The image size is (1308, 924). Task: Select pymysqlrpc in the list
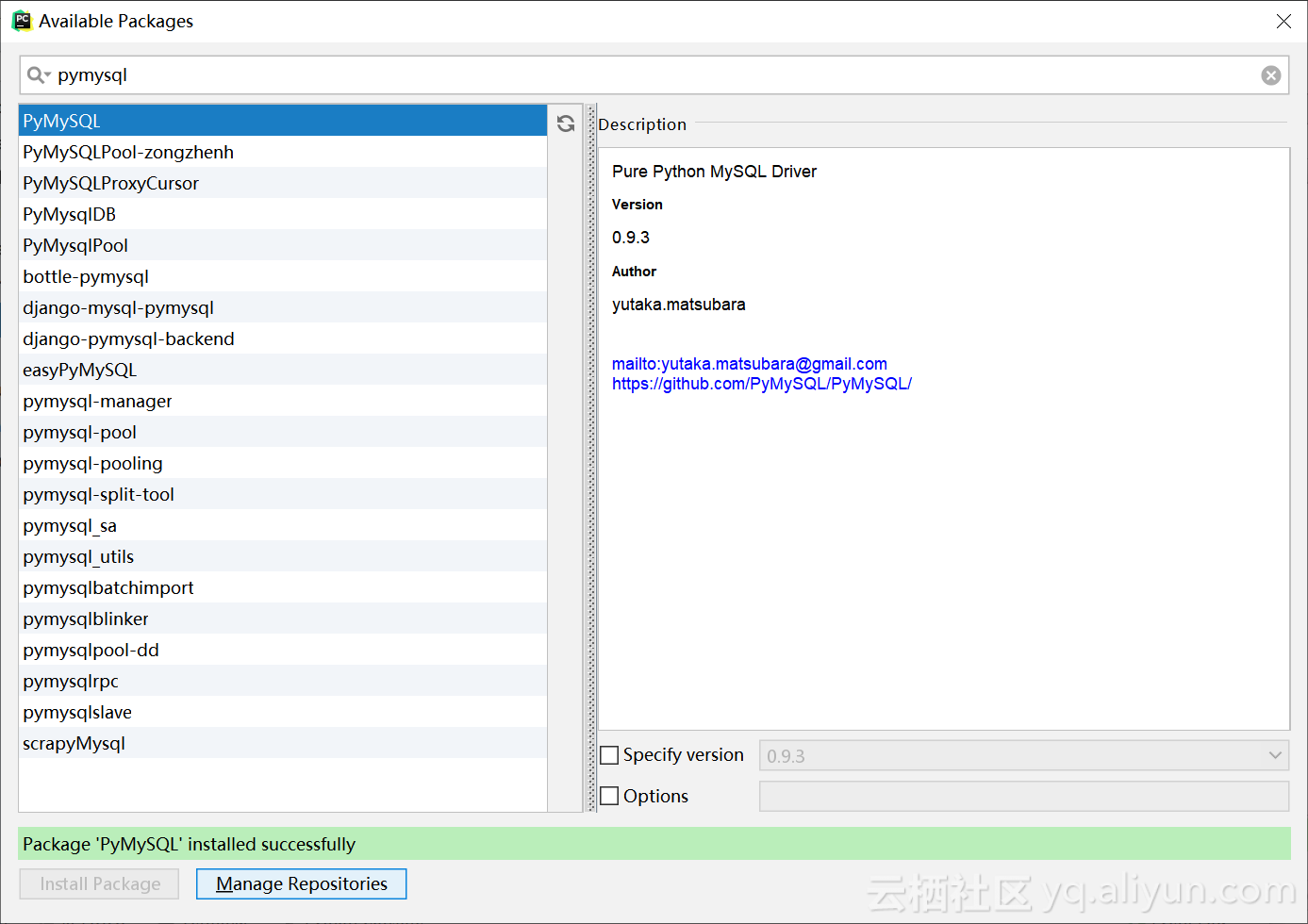coord(283,681)
